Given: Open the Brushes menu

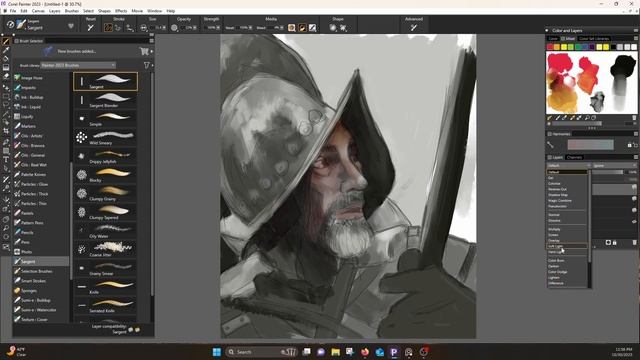Looking at the screenshot, I should coord(72,11).
